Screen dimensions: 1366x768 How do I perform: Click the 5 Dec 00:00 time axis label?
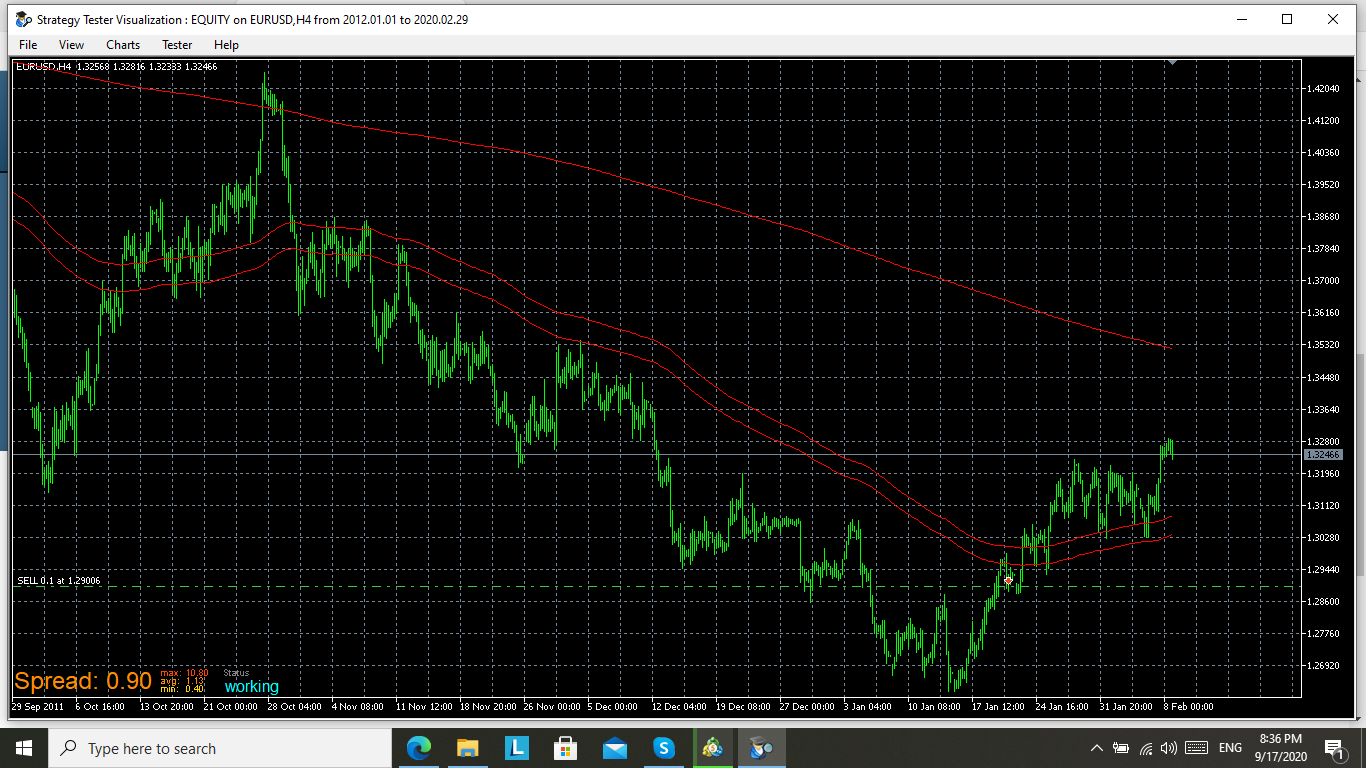(x=612, y=707)
